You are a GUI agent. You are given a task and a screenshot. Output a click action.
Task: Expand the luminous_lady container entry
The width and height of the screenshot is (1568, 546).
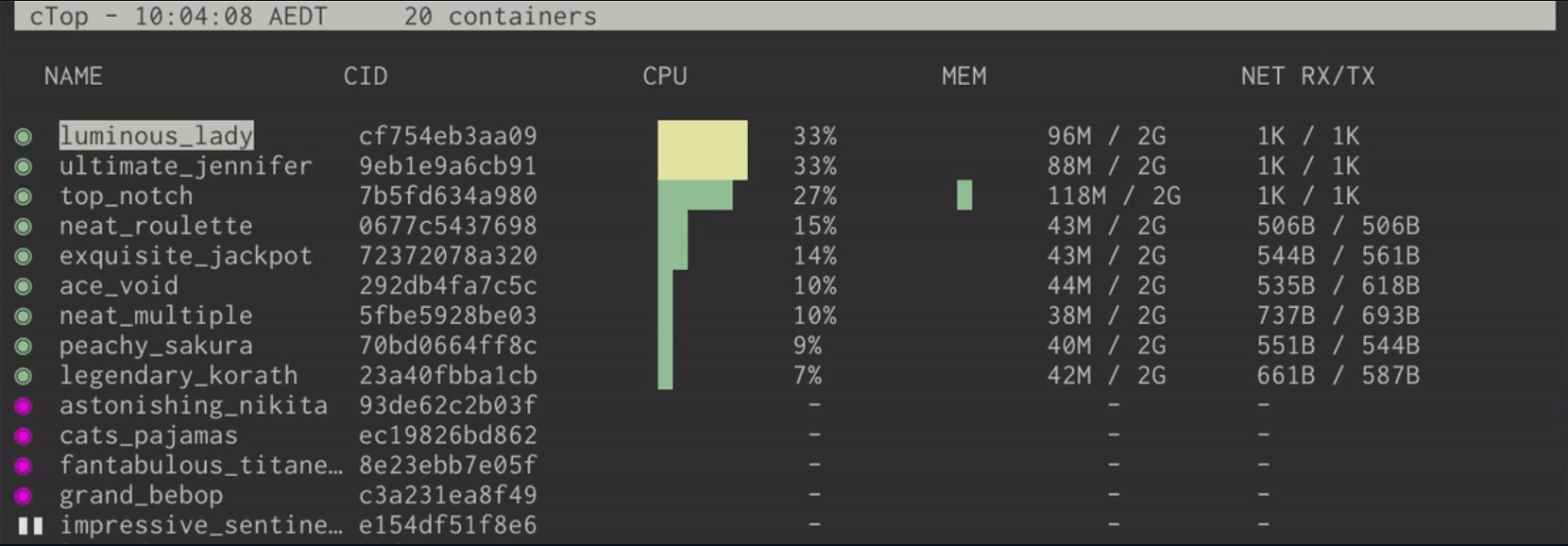[157, 136]
